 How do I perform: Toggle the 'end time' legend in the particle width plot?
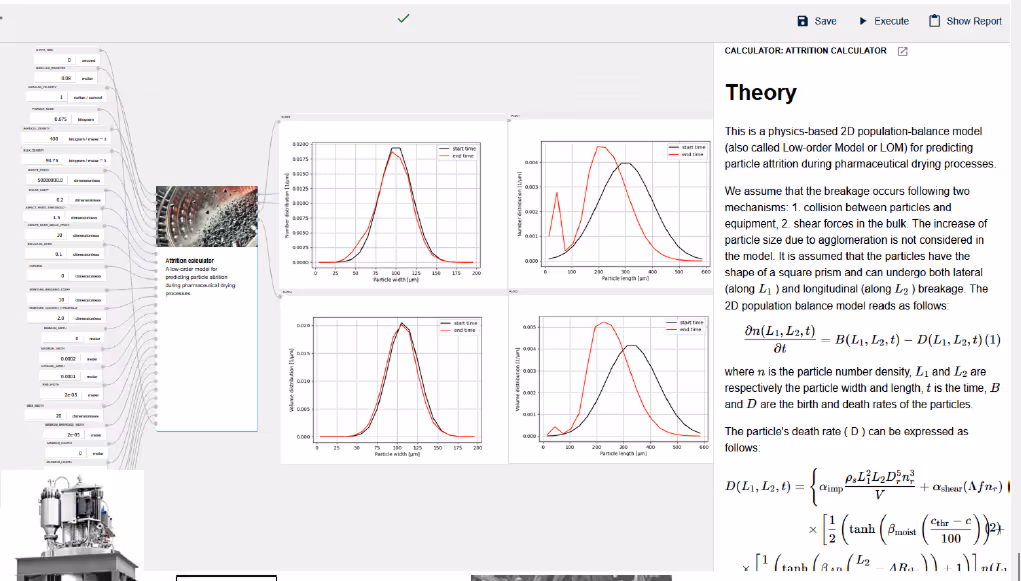pyautogui.click(x=461, y=155)
